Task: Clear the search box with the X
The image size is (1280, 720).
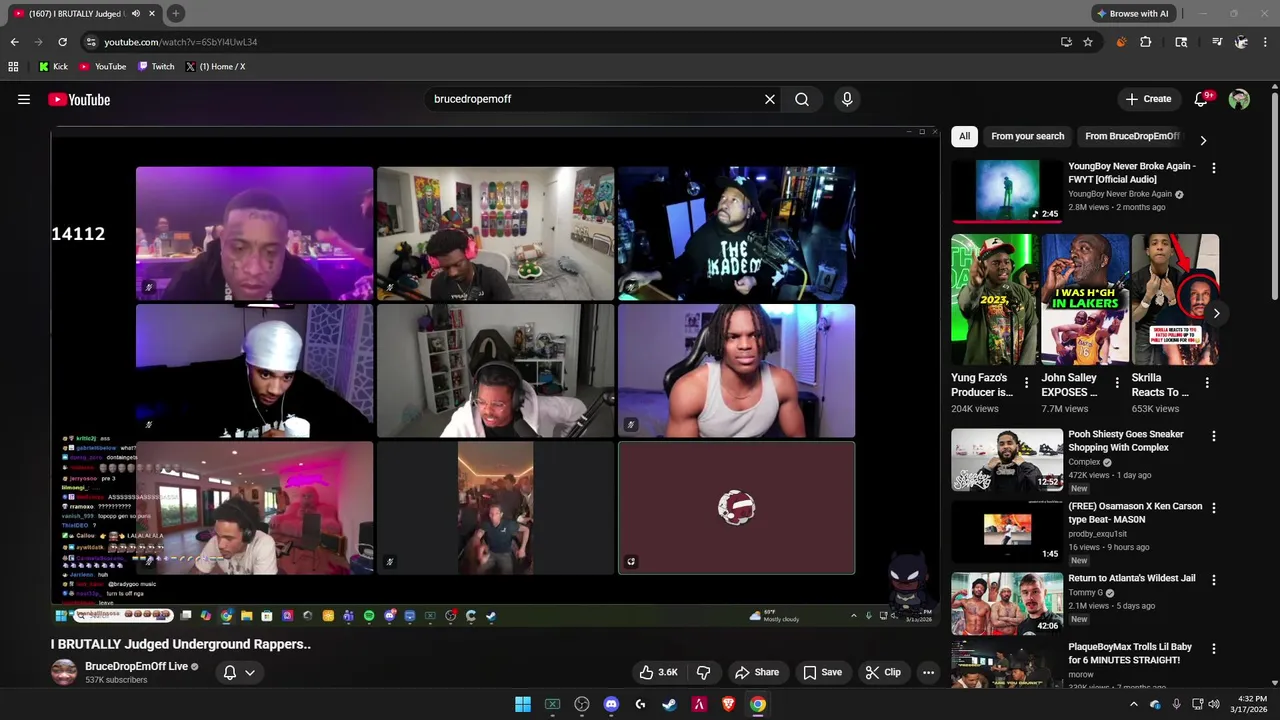Action: 770,99
